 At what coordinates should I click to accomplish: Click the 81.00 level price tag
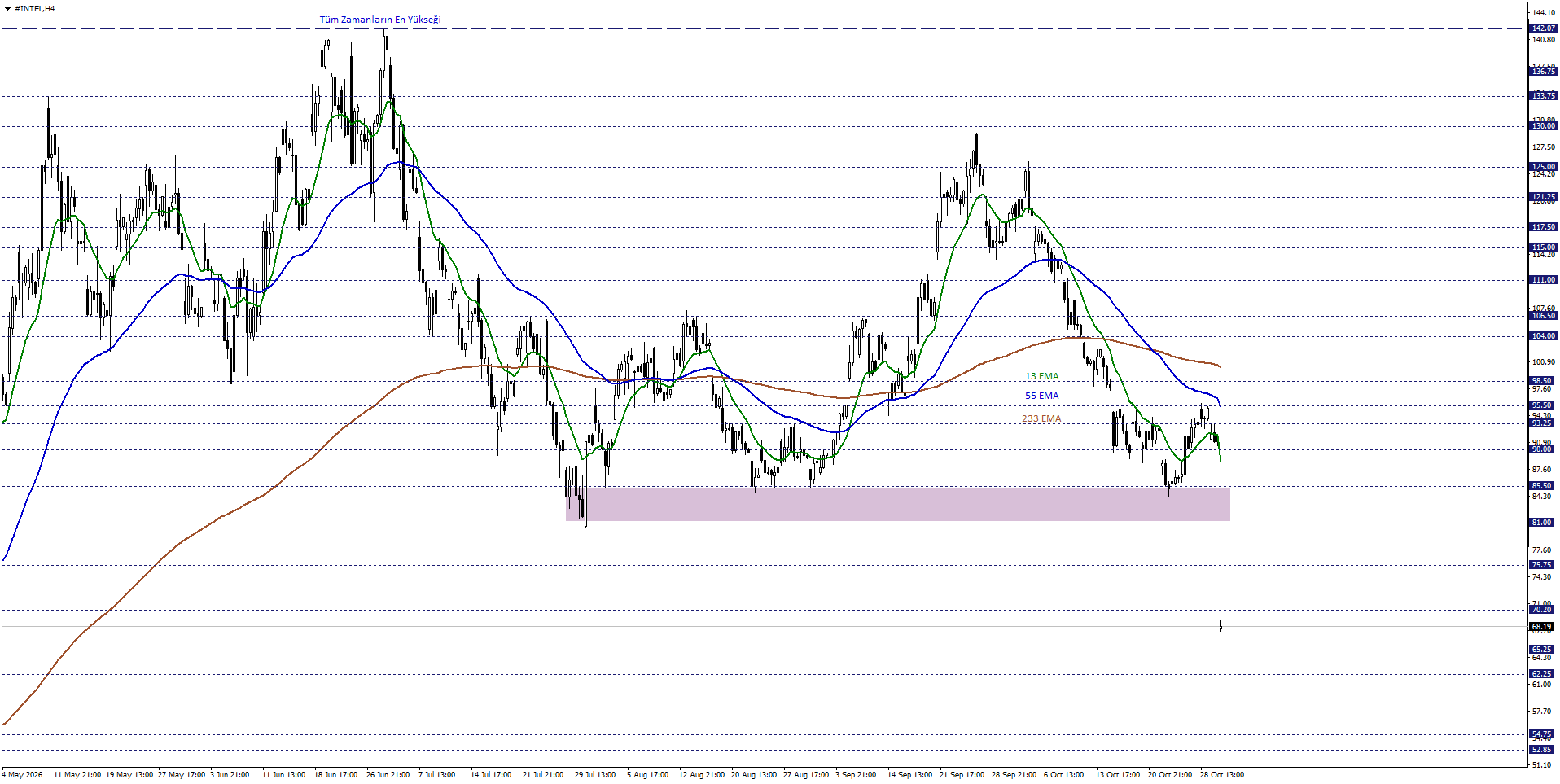(x=1543, y=523)
